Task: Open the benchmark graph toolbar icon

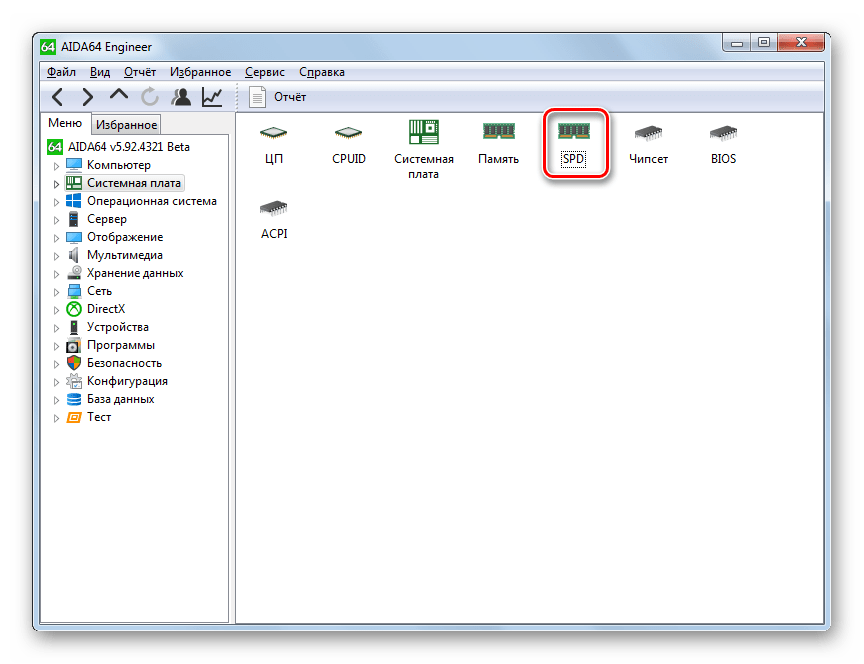Action: click(x=212, y=97)
